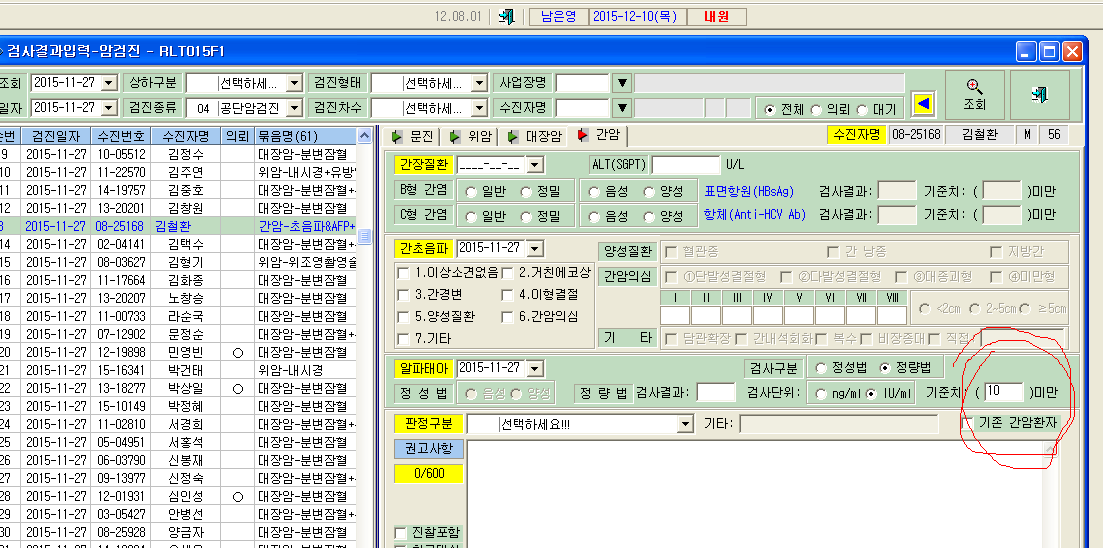Enable the 기존 간암환자 checkbox

click(x=968, y=423)
